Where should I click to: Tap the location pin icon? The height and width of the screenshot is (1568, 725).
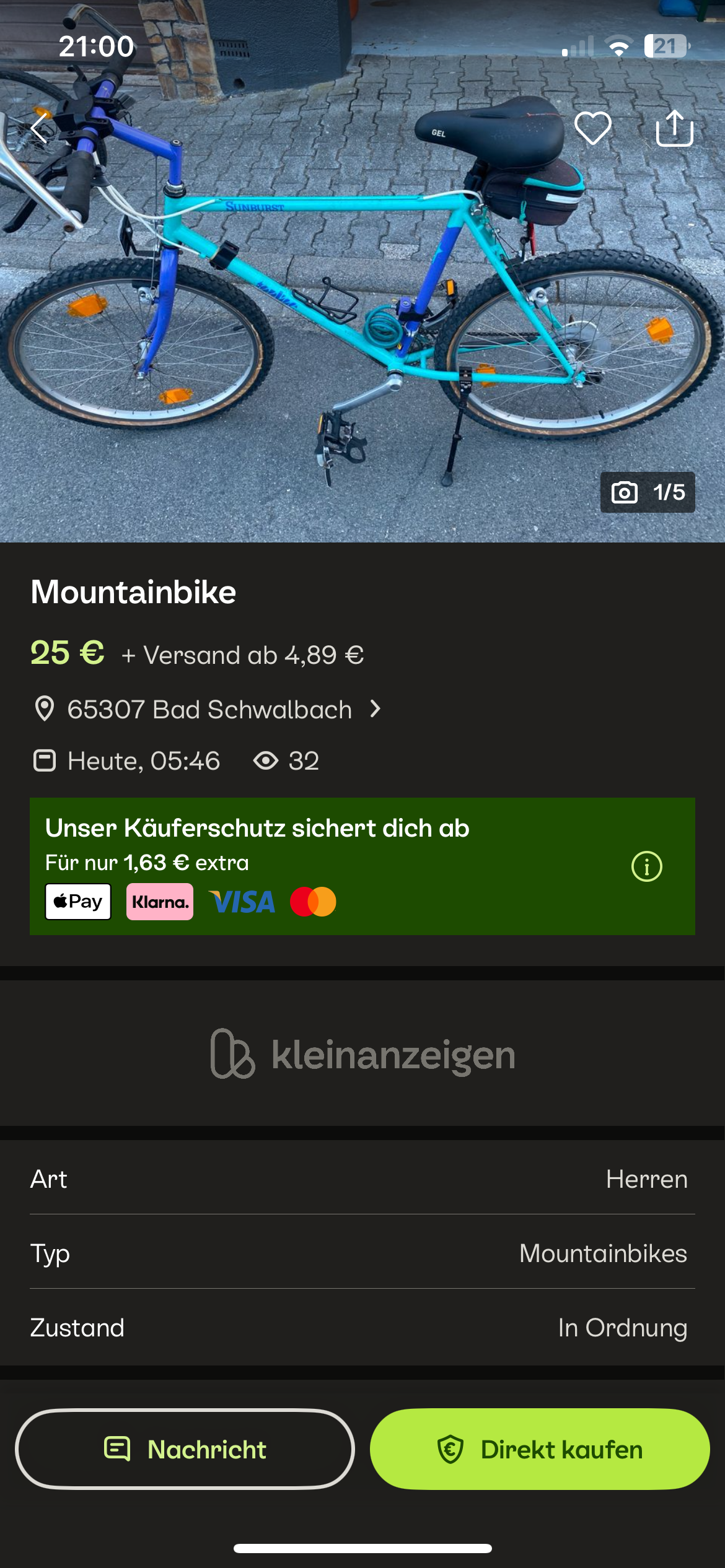pos(44,709)
